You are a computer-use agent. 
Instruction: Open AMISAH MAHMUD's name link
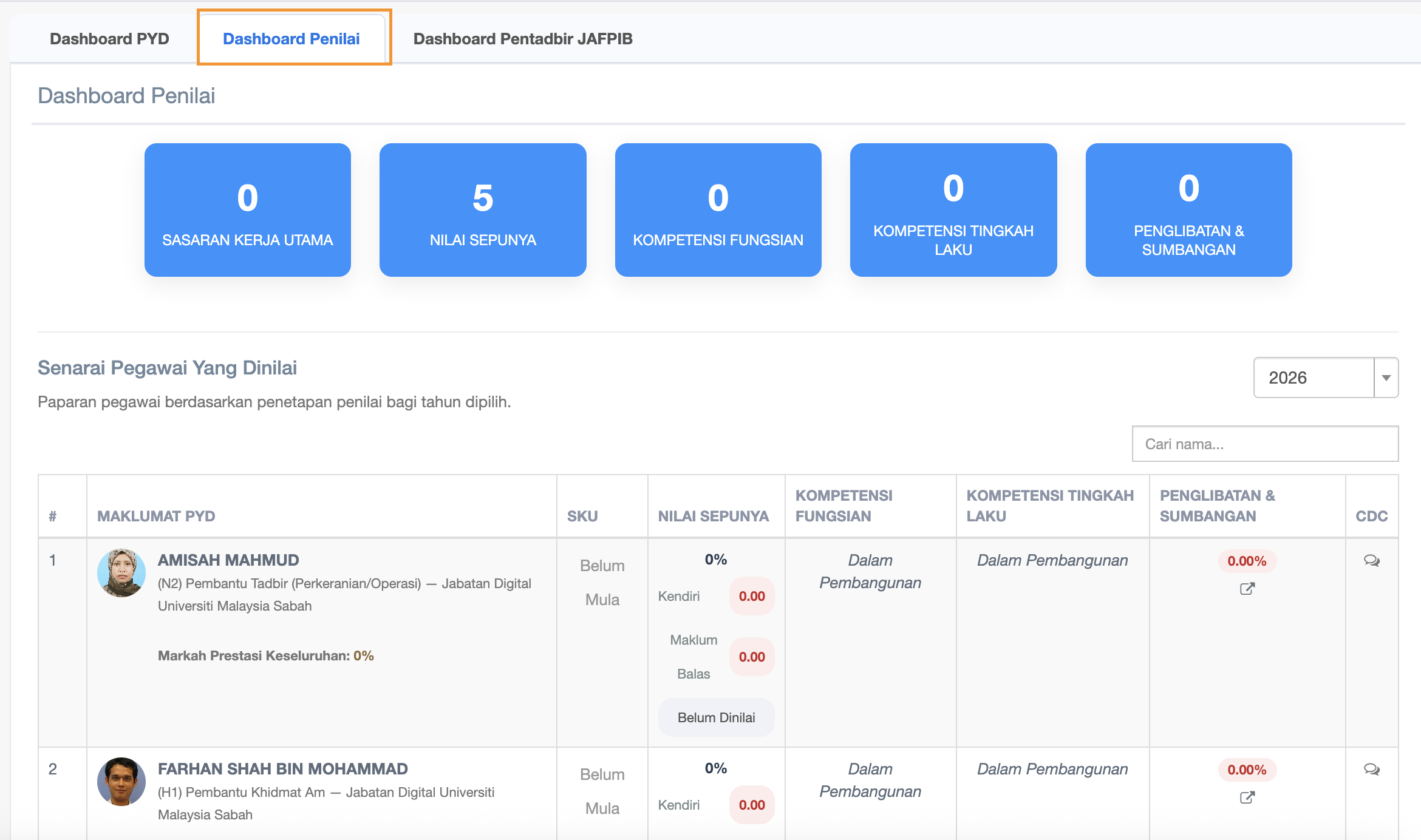pyautogui.click(x=228, y=560)
